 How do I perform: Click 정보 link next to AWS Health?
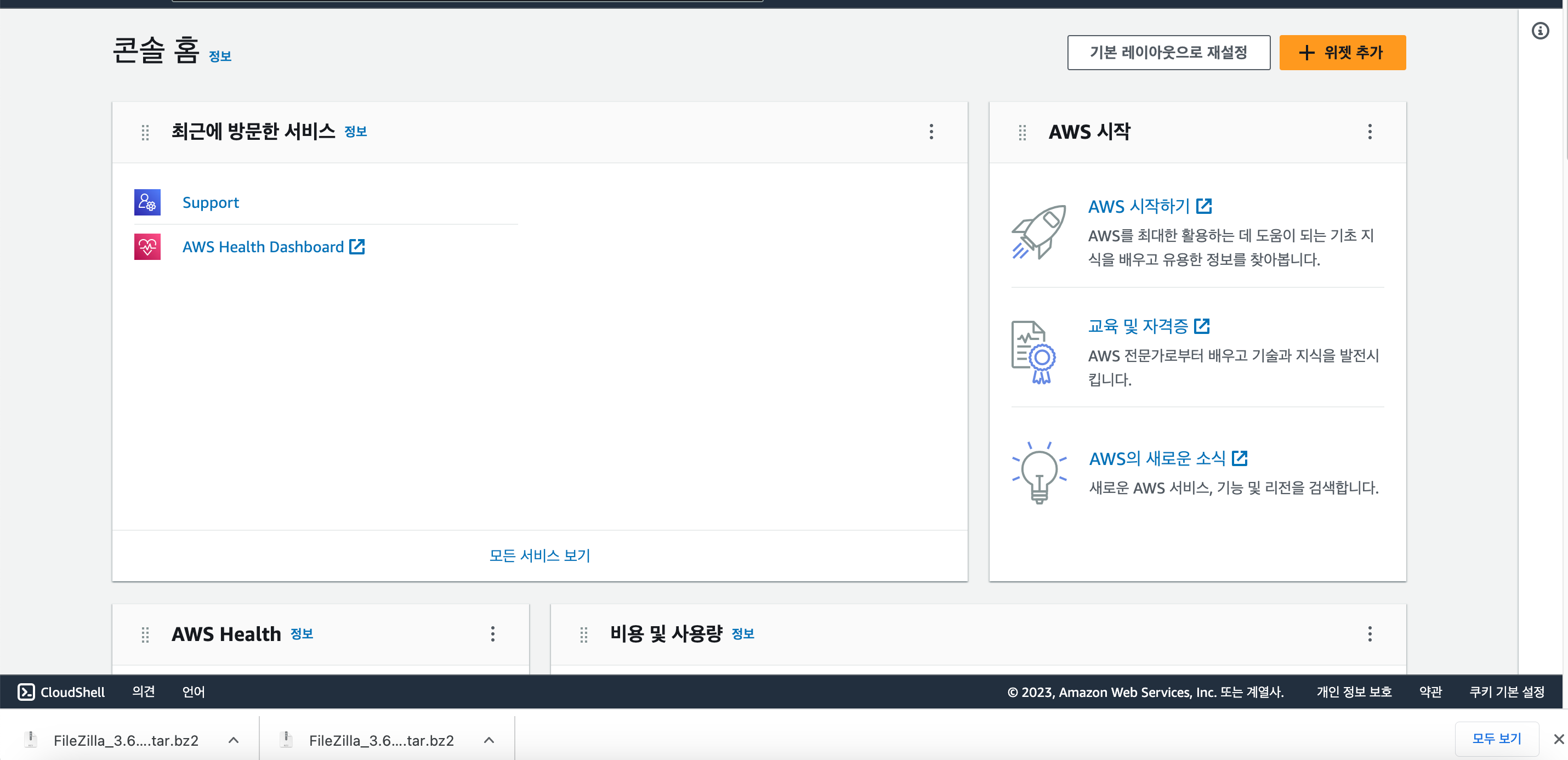tap(302, 634)
